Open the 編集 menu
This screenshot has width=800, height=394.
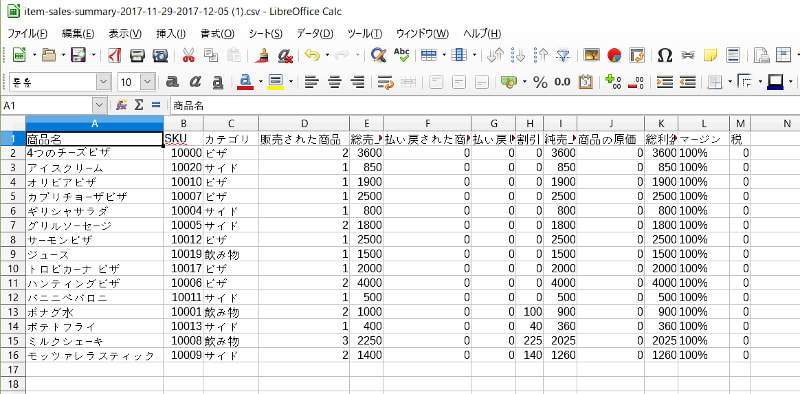click(78, 34)
